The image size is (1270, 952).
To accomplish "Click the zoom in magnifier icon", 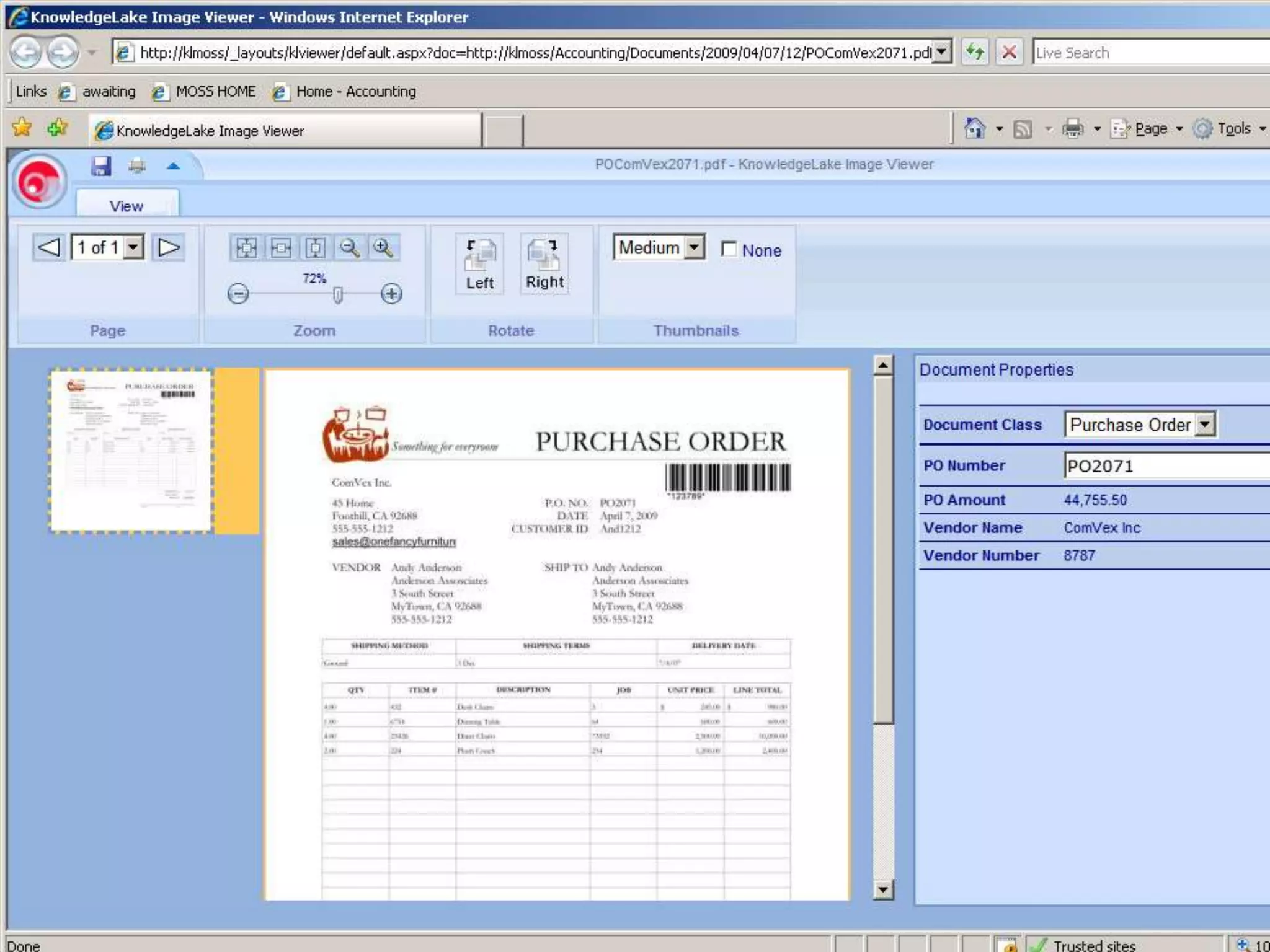I will click(383, 248).
